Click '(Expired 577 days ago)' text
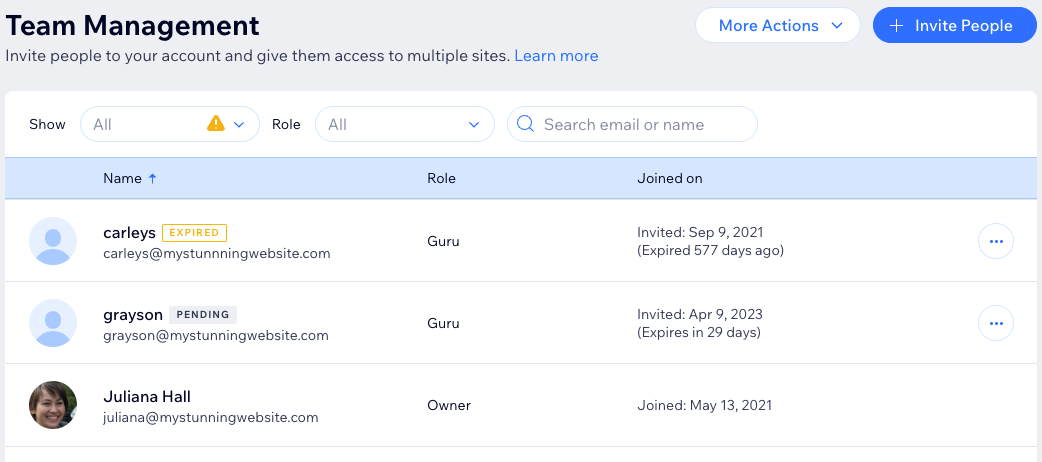The image size is (1042, 462). pos(710,251)
